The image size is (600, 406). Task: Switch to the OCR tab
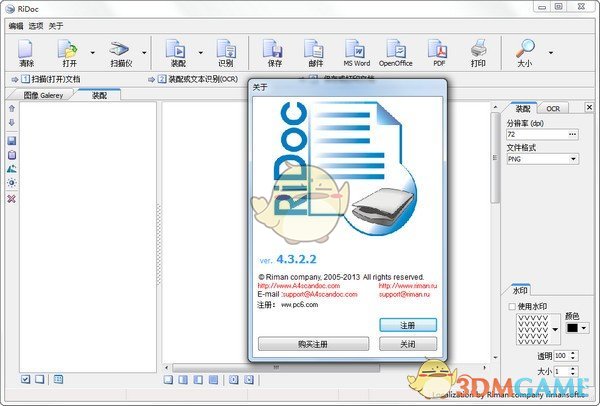(x=553, y=109)
